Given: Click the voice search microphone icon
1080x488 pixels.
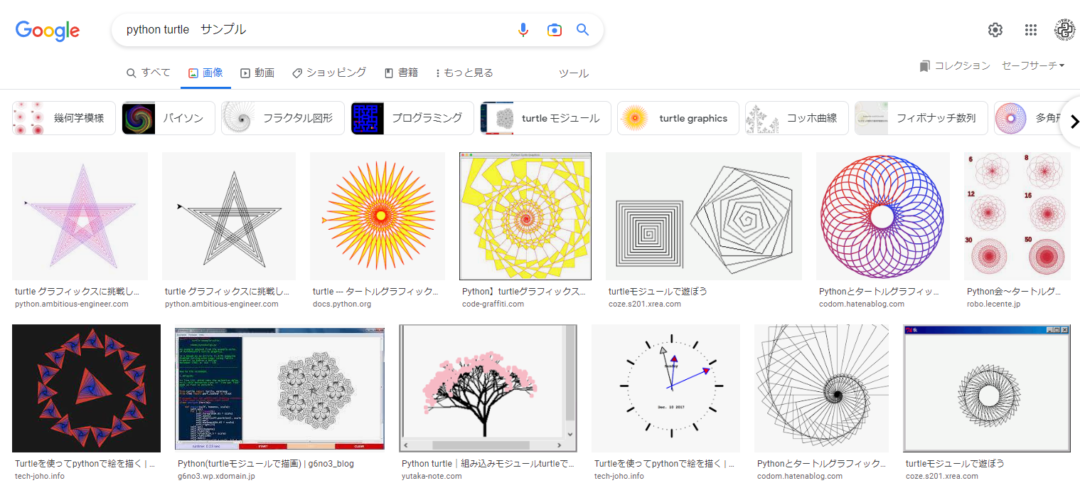Looking at the screenshot, I should (x=523, y=30).
